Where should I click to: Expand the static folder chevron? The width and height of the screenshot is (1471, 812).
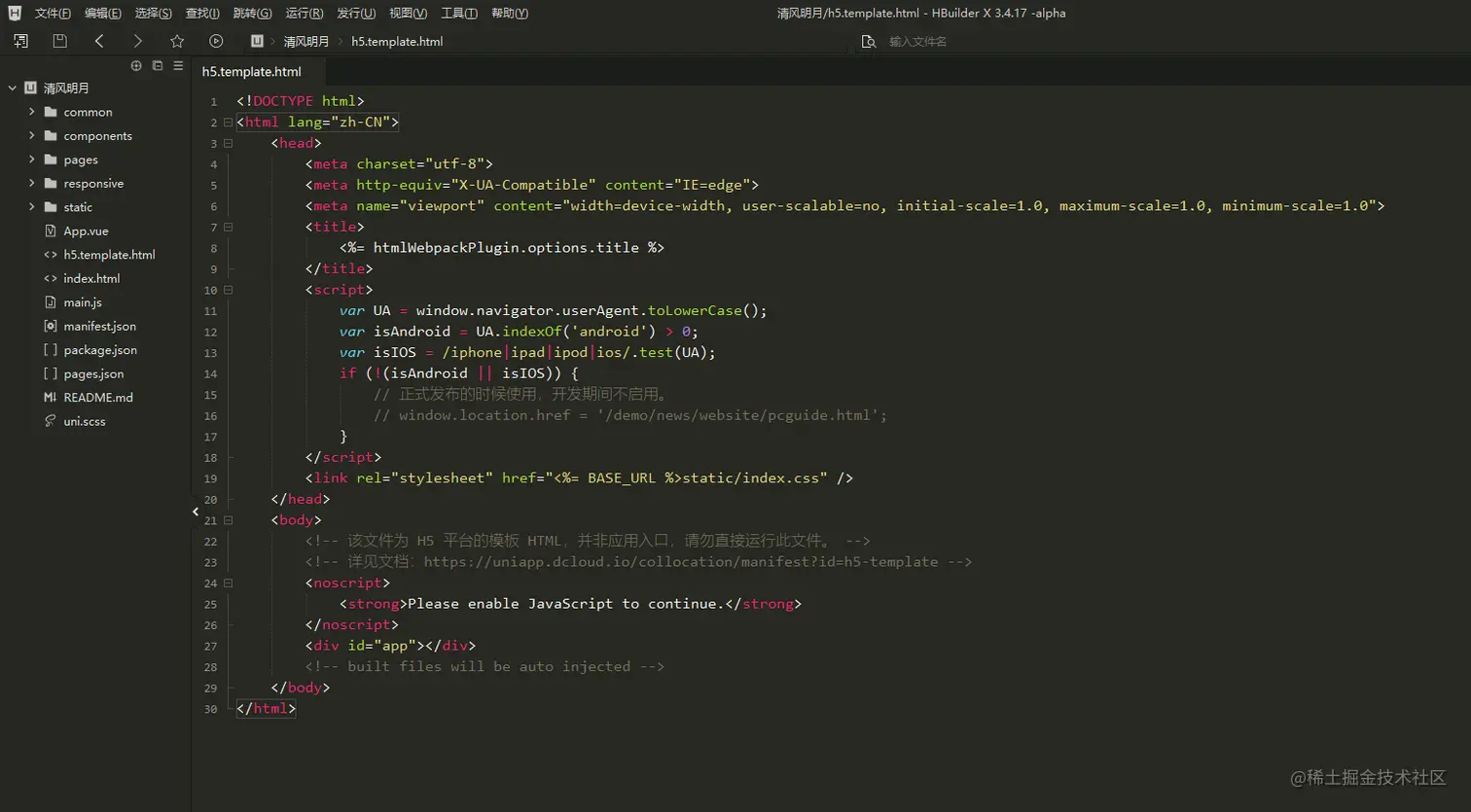coord(32,207)
